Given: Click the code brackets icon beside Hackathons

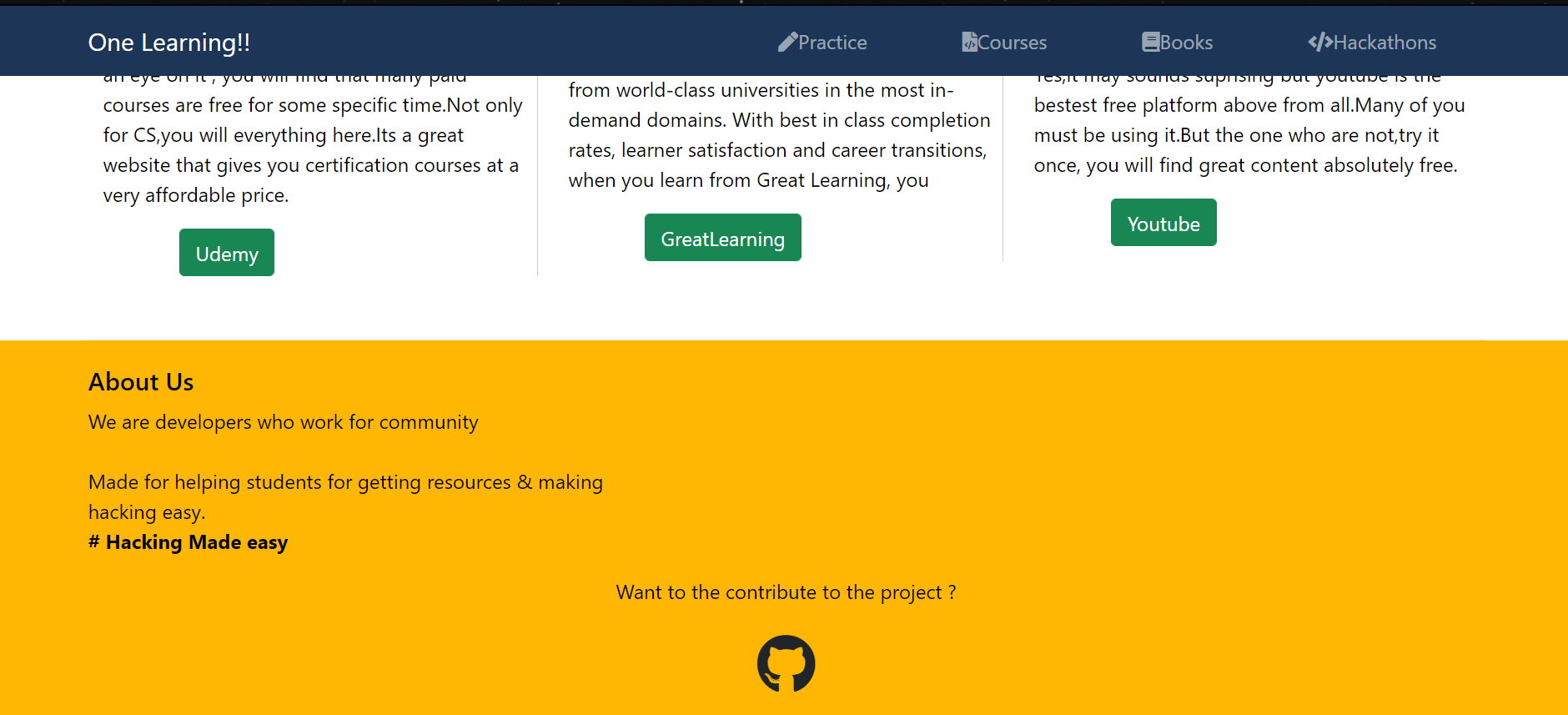Looking at the screenshot, I should [x=1320, y=42].
